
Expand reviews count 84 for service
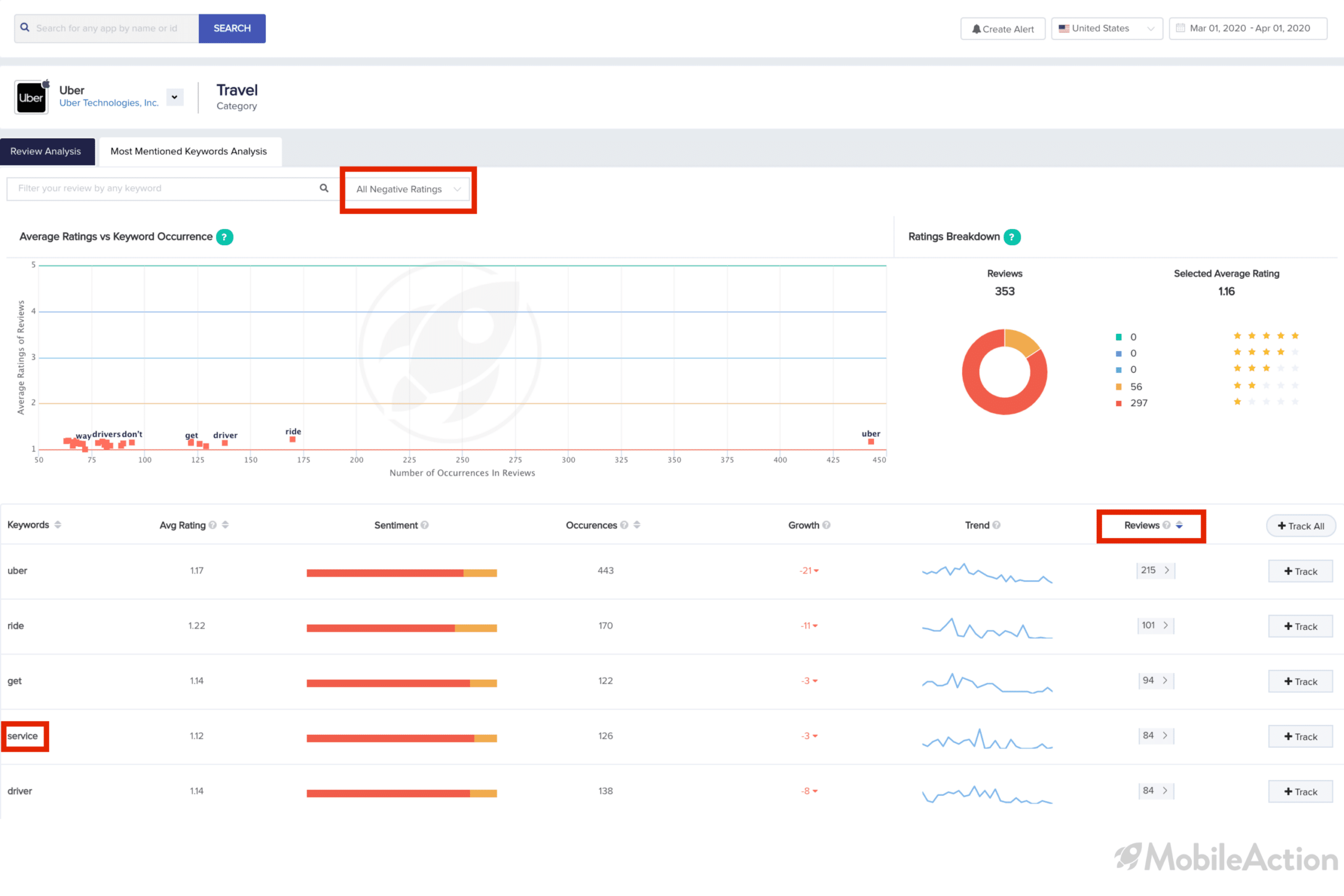coord(1156,735)
